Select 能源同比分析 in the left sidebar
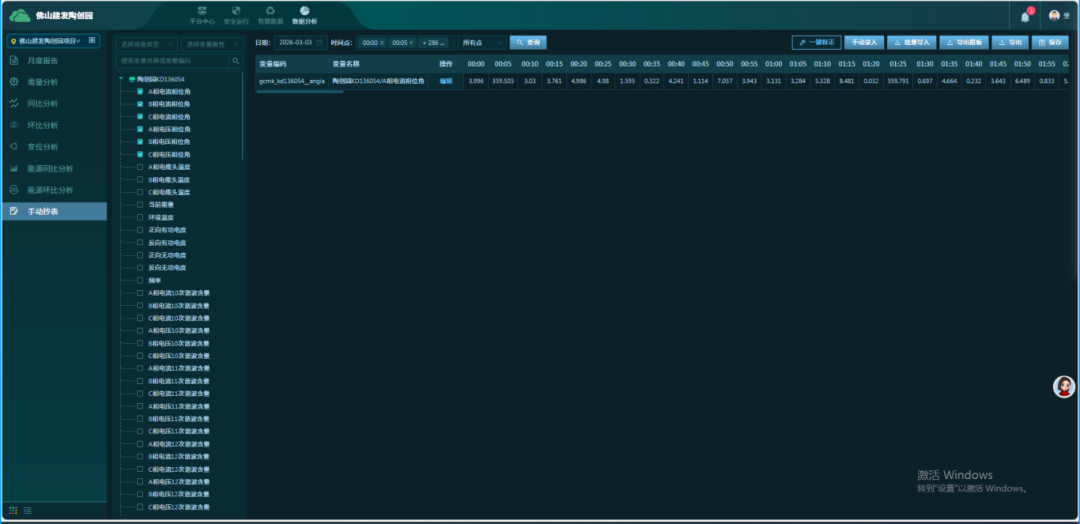Screen dimensions: 1080x524 click(x=49, y=169)
